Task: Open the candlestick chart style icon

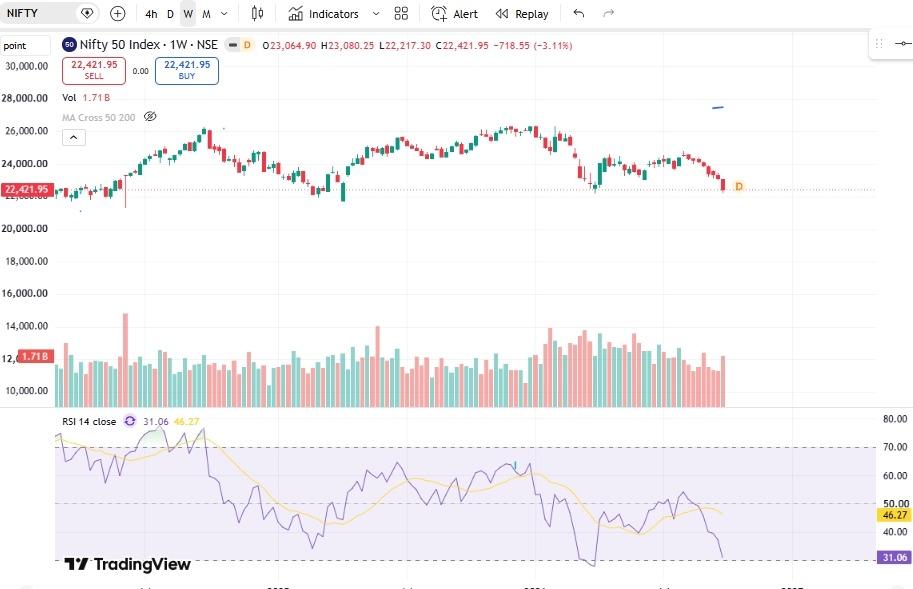Action: (257, 13)
